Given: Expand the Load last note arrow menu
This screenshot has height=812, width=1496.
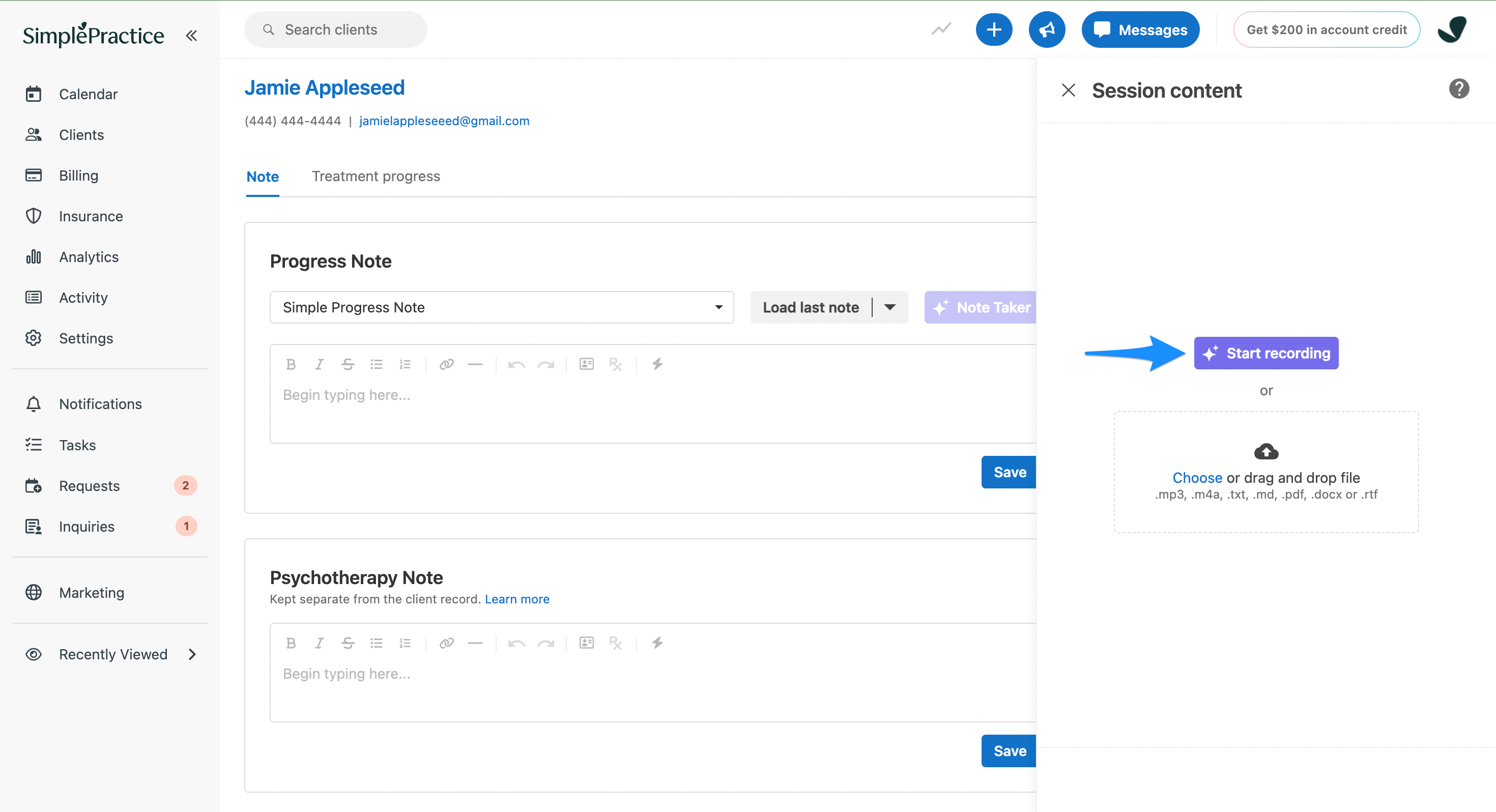Looking at the screenshot, I should coord(889,307).
